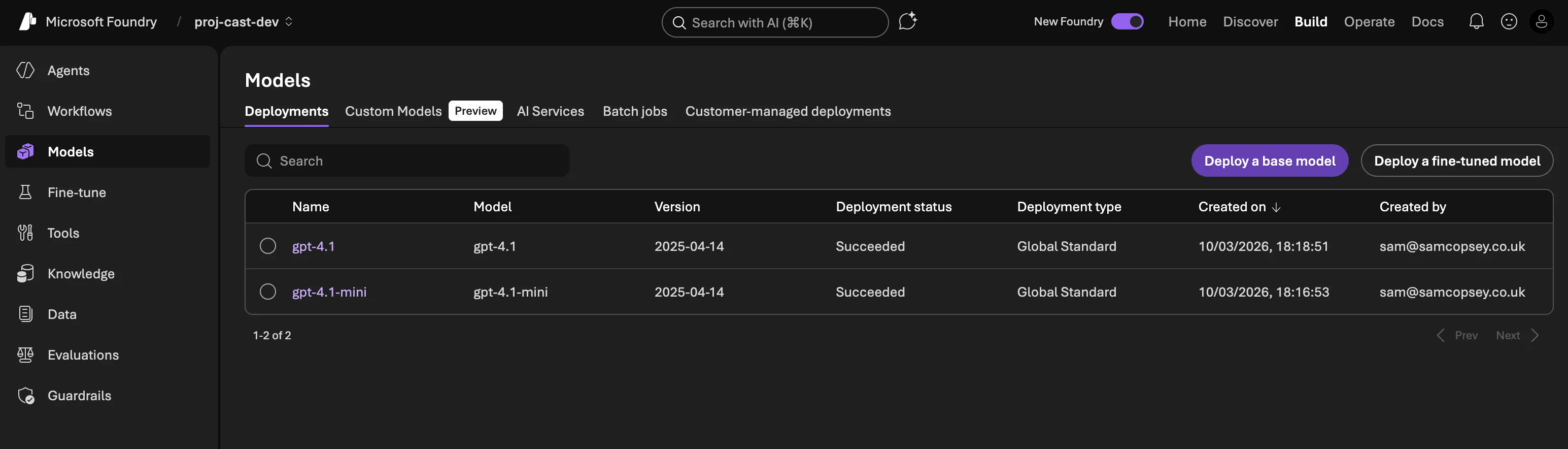Sort by the Model column header
The image size is (1568, 449).
tap(492, 207)
